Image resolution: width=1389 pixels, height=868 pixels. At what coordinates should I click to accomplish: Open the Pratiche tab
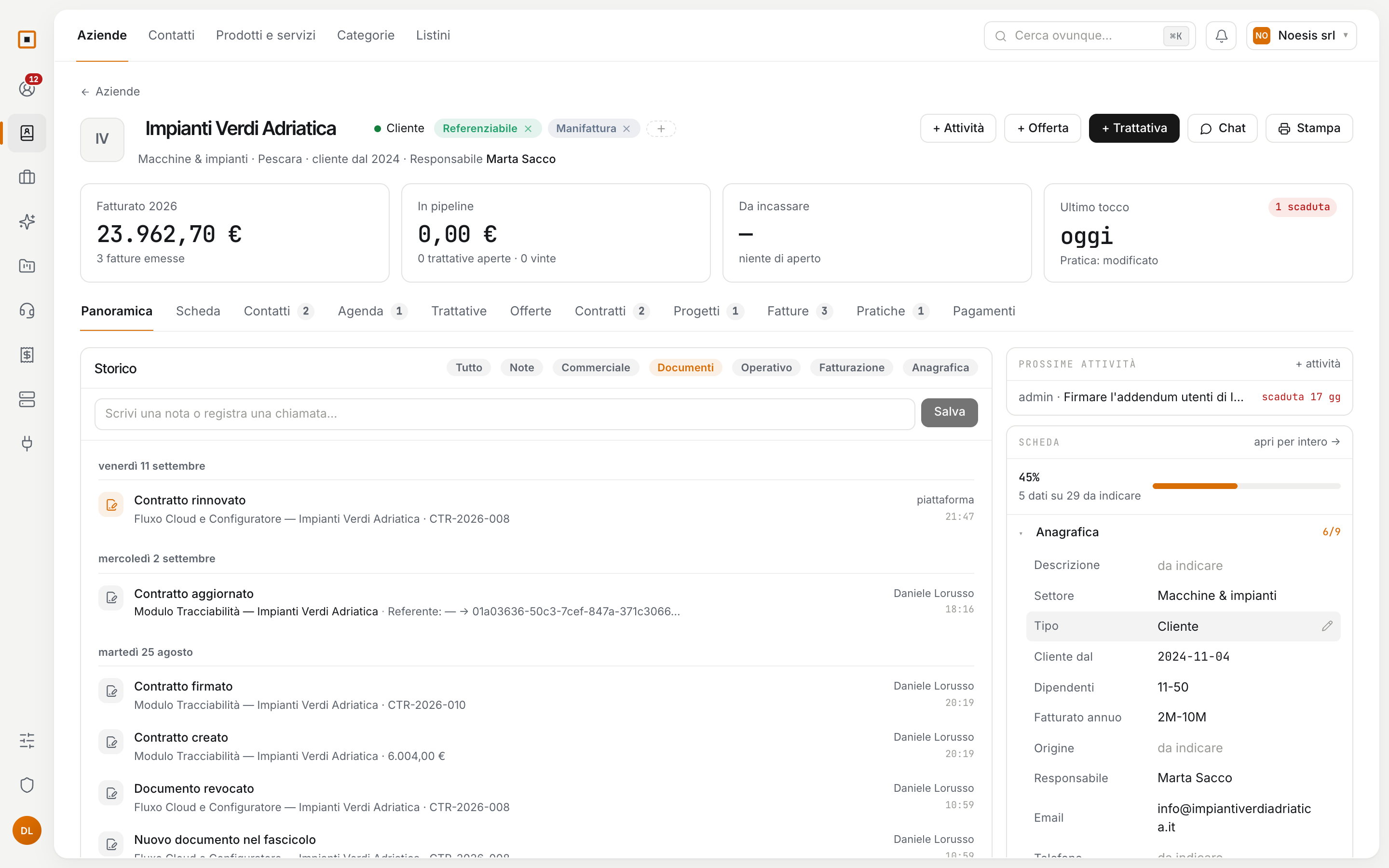tap(893, 311)
